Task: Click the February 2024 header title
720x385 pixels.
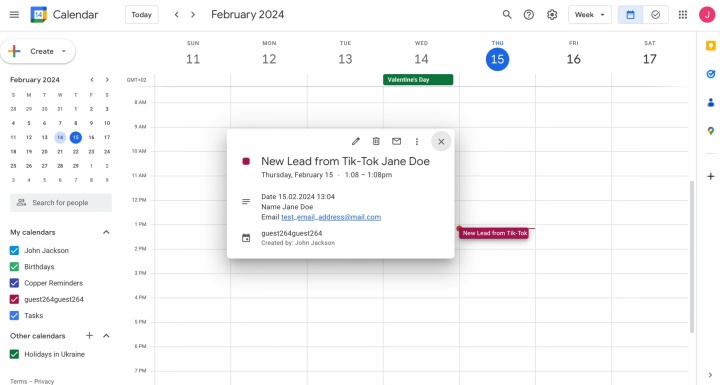Action: [248, 15]
